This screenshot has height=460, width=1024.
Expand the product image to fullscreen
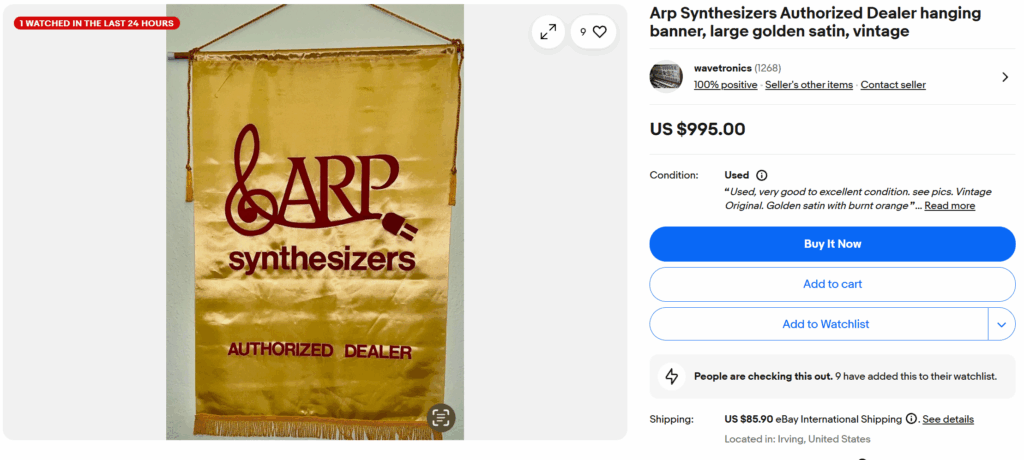tap(548, 31)
